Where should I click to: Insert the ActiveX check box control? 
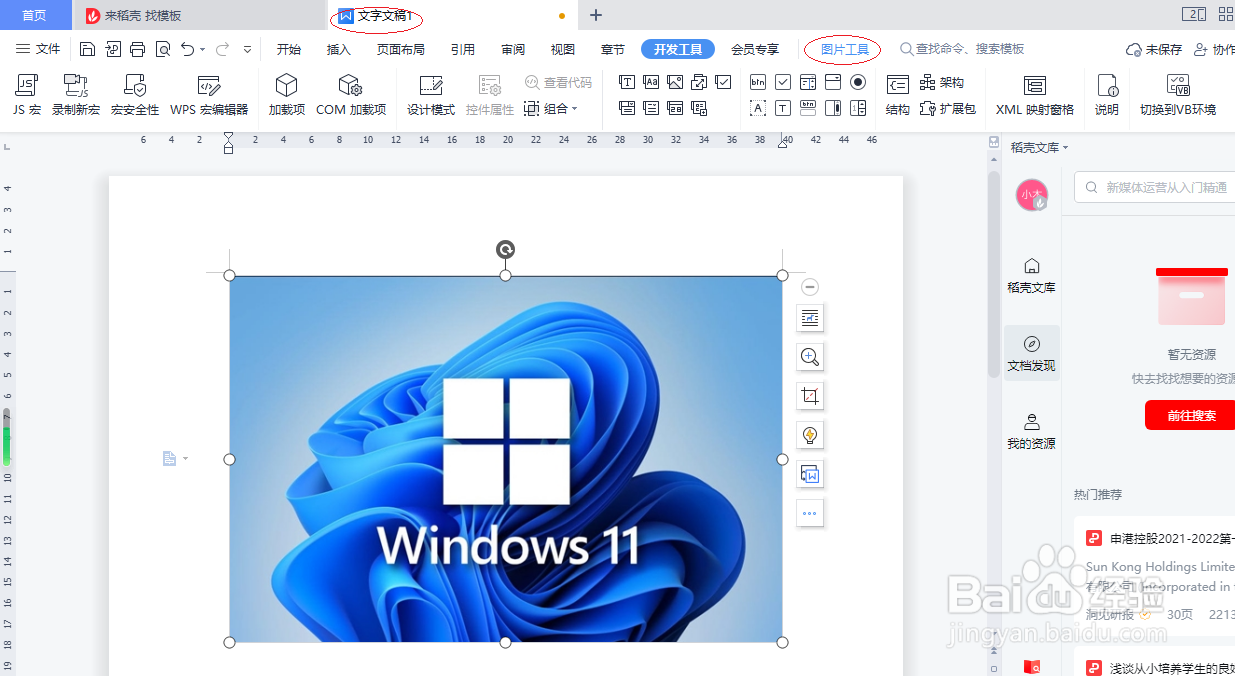point(783,82)
